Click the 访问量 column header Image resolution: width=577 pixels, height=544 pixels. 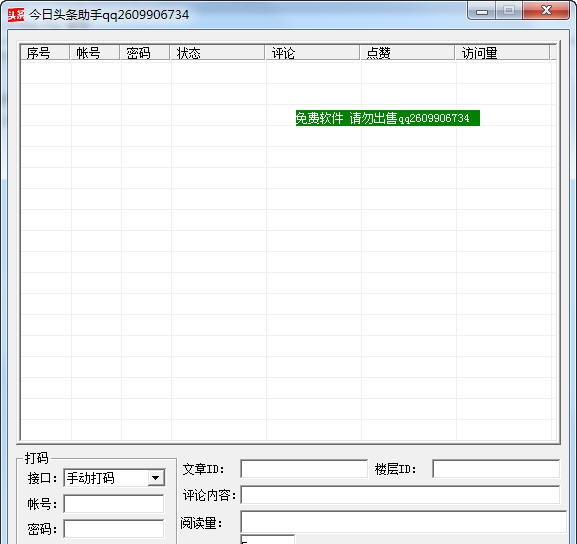point(502,53)
